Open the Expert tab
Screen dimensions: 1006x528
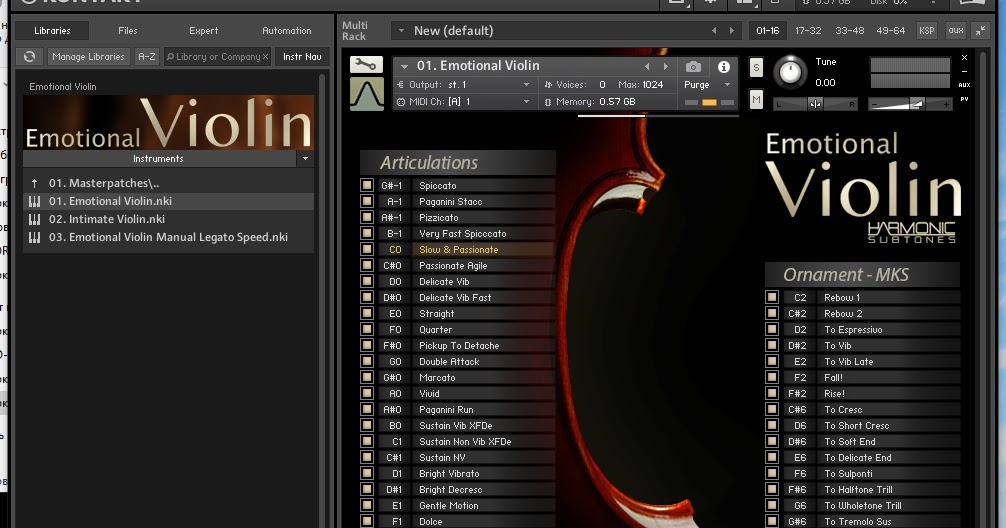[x=203, y=30]
